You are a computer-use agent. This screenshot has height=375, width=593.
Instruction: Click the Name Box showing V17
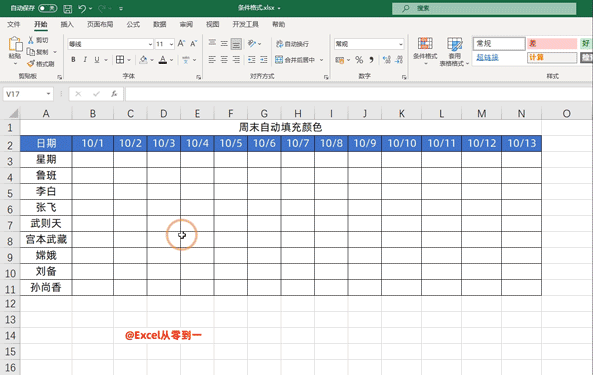pyautogui.click(x=28, y=94)
